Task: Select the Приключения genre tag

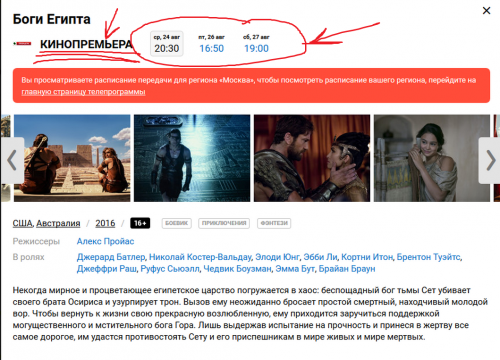Action: (x=224, y=223)
